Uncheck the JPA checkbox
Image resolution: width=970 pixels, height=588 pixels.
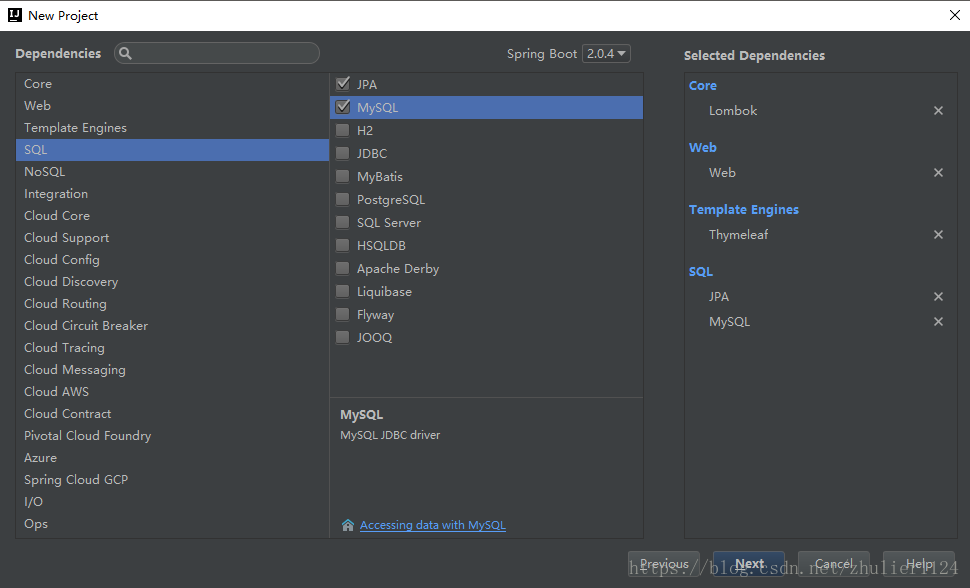(343, 84)
